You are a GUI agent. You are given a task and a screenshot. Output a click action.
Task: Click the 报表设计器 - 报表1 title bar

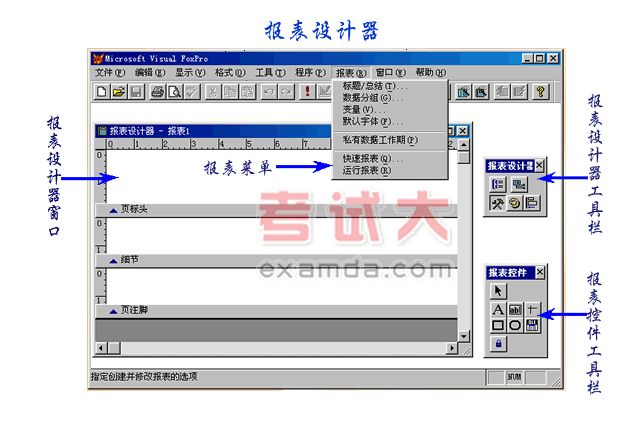[213, 131]
